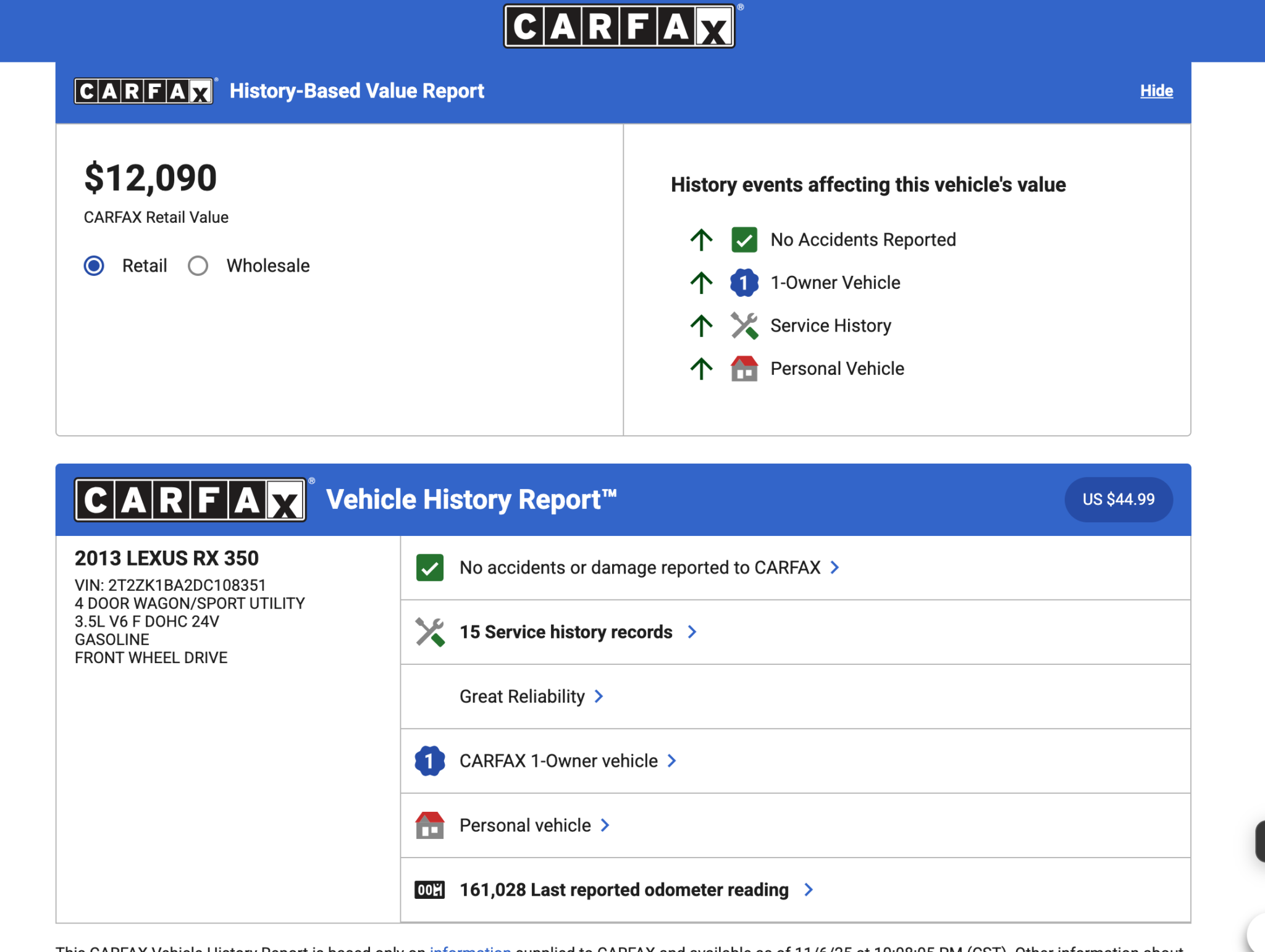Open the Personal vehicle row

(x=525, y=825)
